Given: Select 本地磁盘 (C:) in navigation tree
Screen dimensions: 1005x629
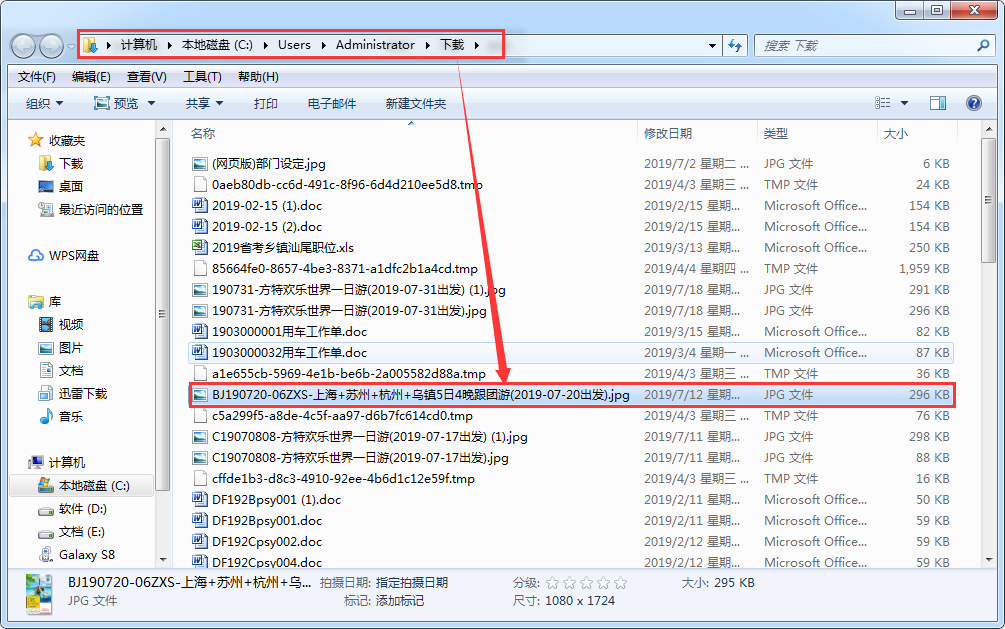Looking at the screenshot, I should tap(94, 485).
